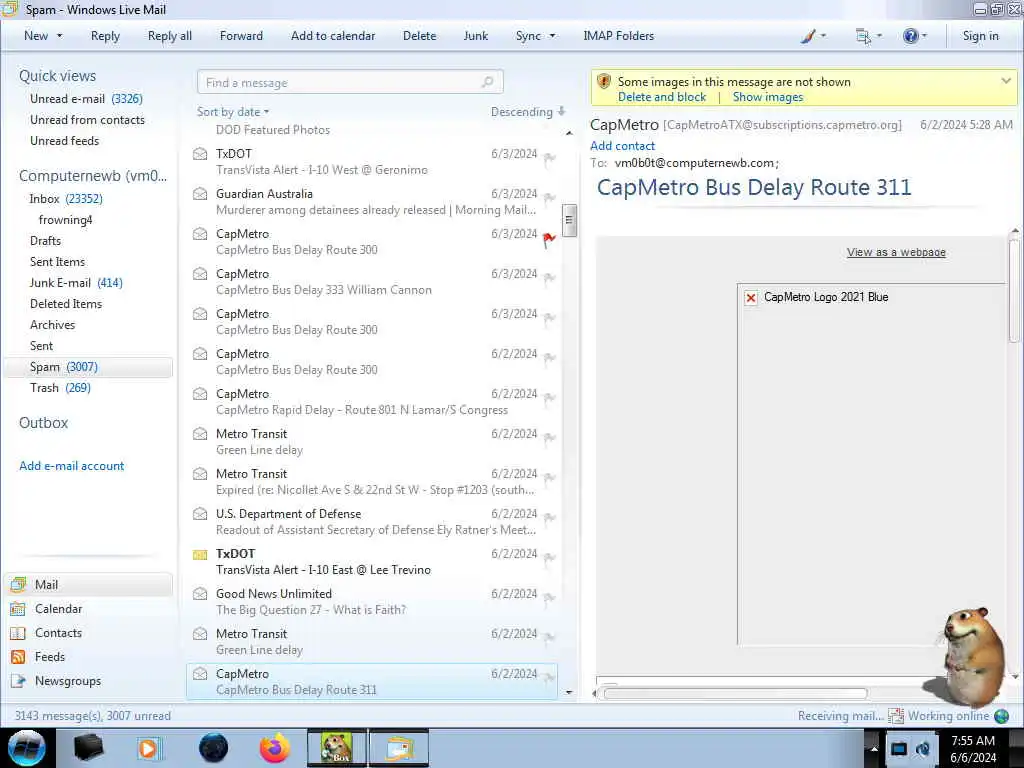This screenshot has width=1024, height=768.
Task: Click Sign in button
Action: pyautogui.click(x=980, y=36)
